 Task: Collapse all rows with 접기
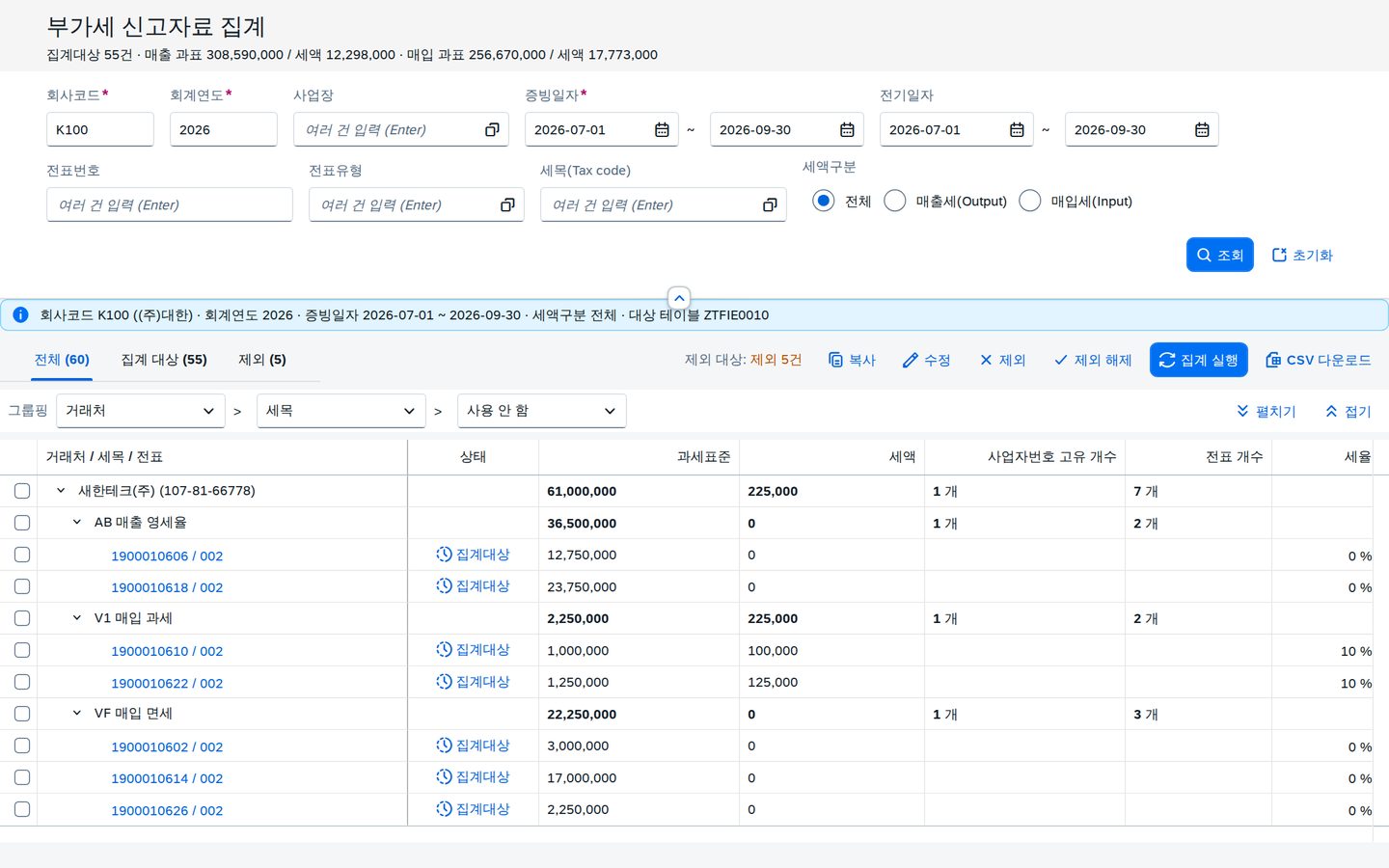pos(1348,411)
